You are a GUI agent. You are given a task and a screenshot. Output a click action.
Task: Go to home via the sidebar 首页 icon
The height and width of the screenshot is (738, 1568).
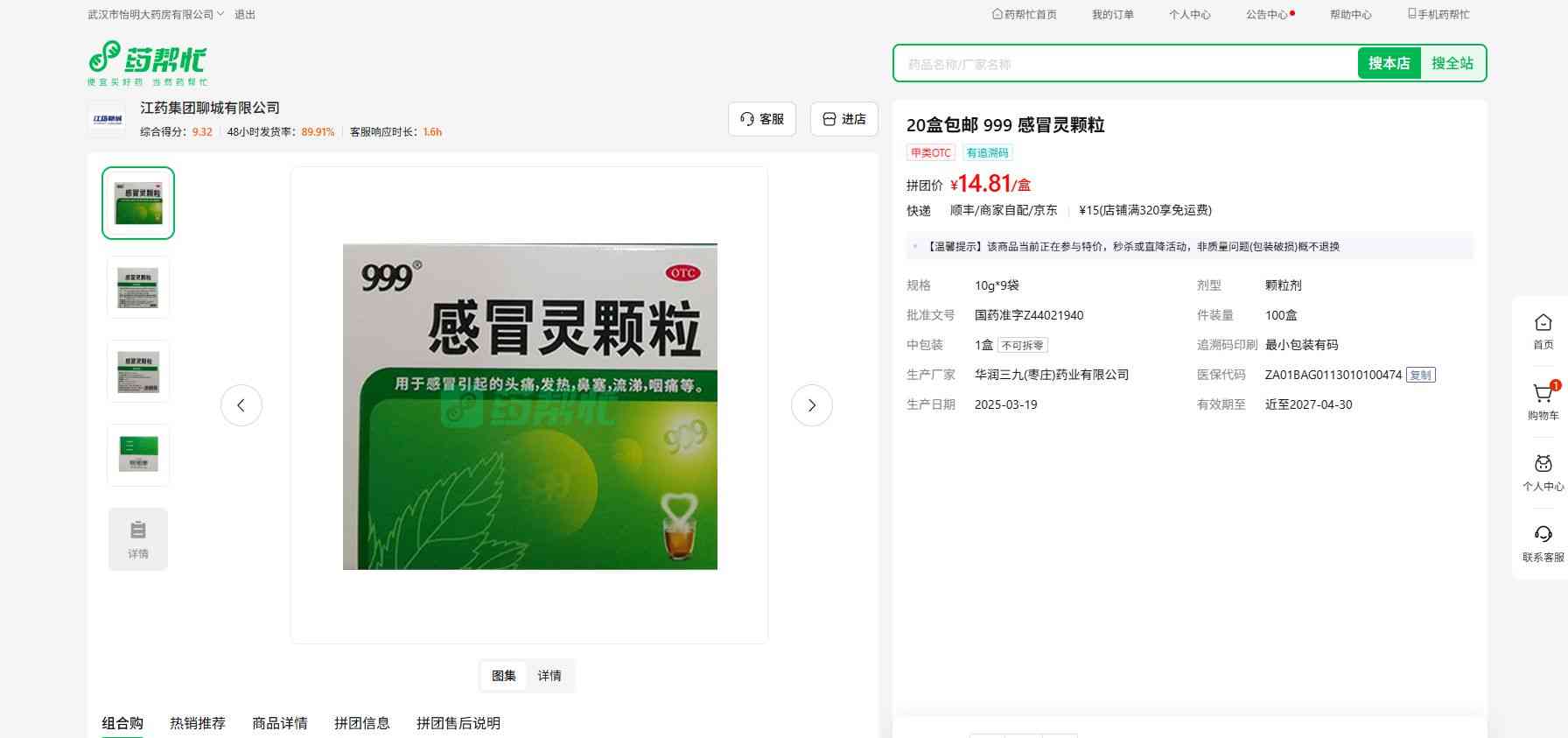1543,331
